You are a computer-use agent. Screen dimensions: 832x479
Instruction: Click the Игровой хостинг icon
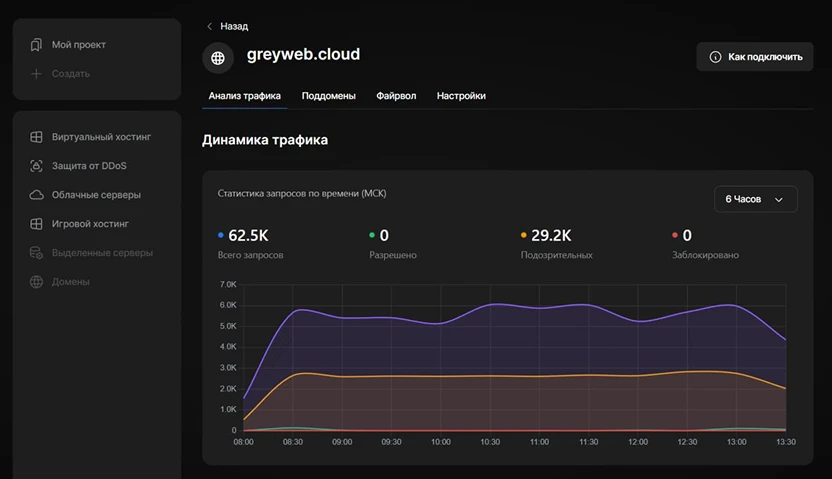tap(36, 224)
